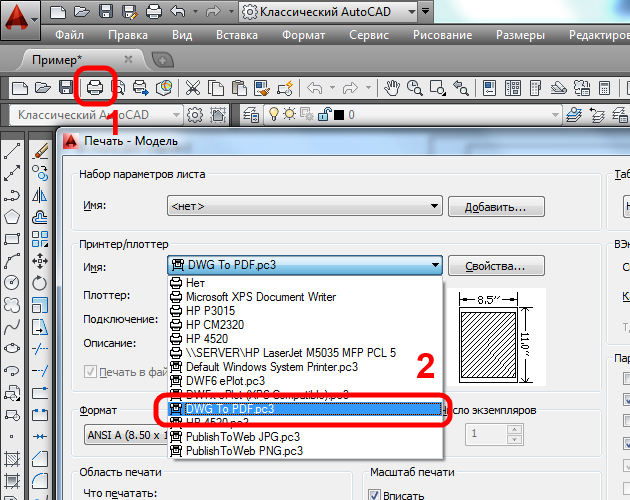Open the page setup 'Имя' dropdown showing <нет>

click(305, 206)
